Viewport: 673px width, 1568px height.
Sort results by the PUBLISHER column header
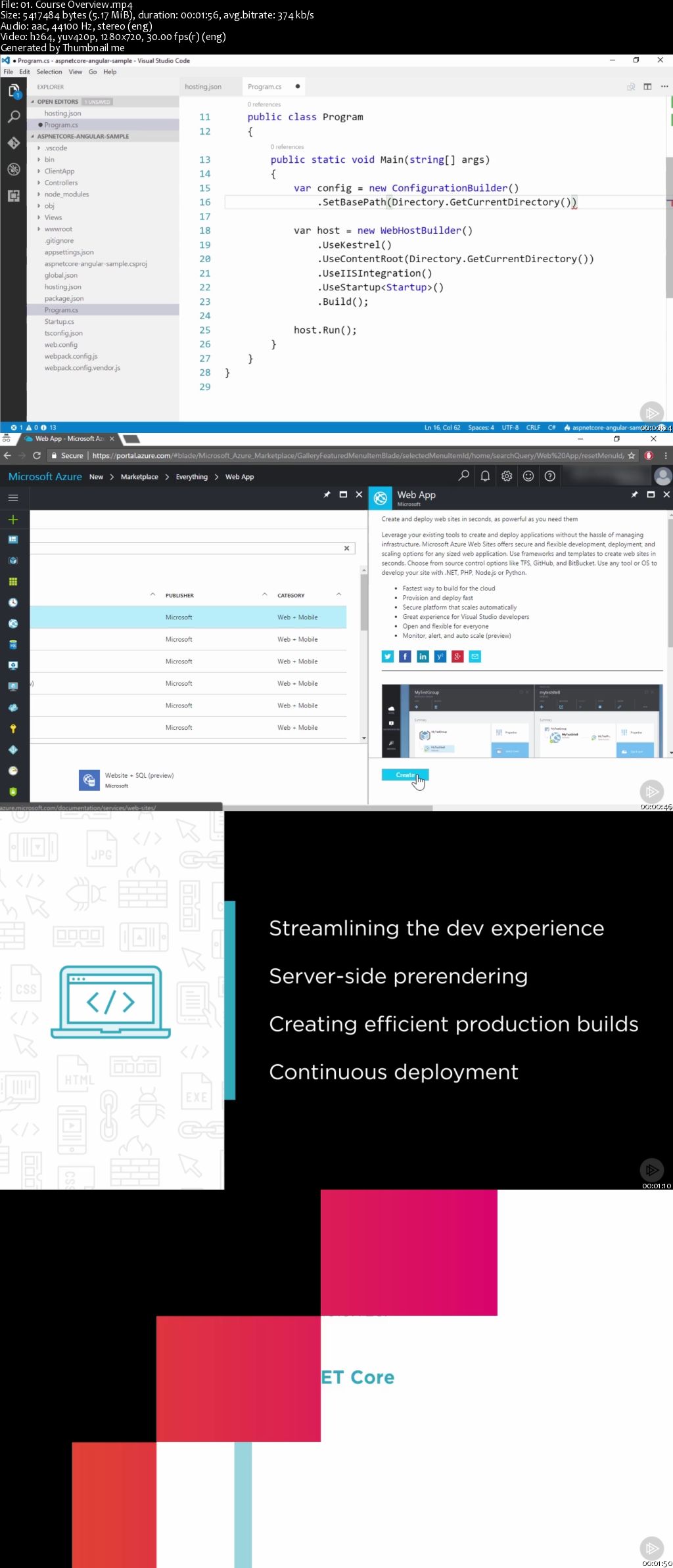(179, 595)
